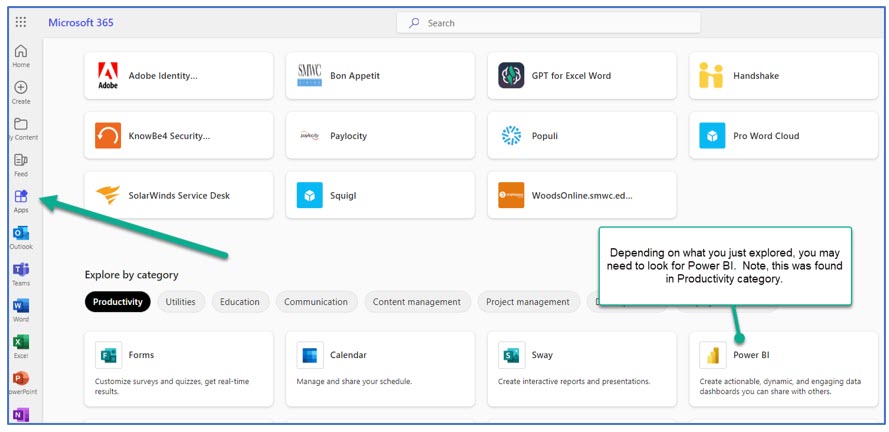The width and height of the screenshot is (889, 432).
Task: Click 'Create interactive reports and presentations.' text
Action: [574, 382]
